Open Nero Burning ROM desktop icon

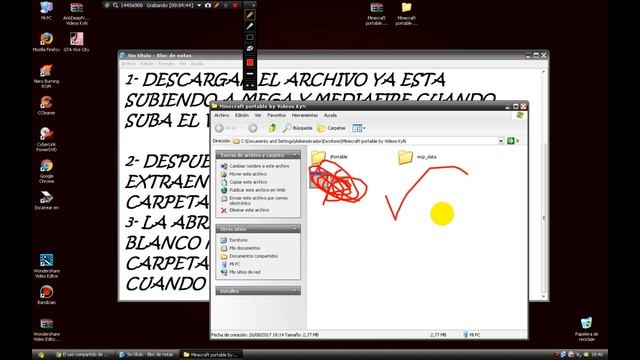pos(46,76)
